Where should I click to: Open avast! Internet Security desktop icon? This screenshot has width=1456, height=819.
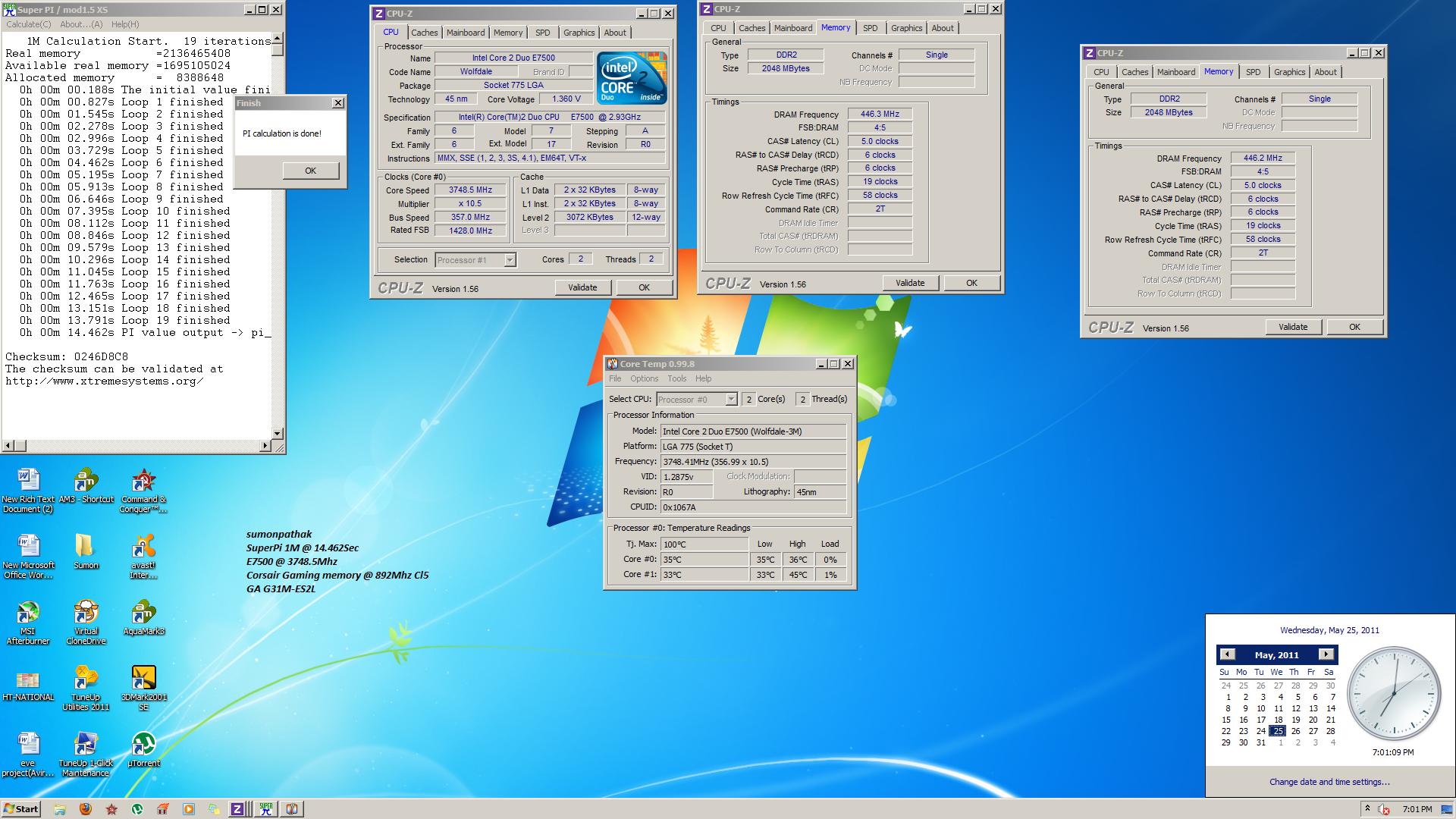point(143,556)
